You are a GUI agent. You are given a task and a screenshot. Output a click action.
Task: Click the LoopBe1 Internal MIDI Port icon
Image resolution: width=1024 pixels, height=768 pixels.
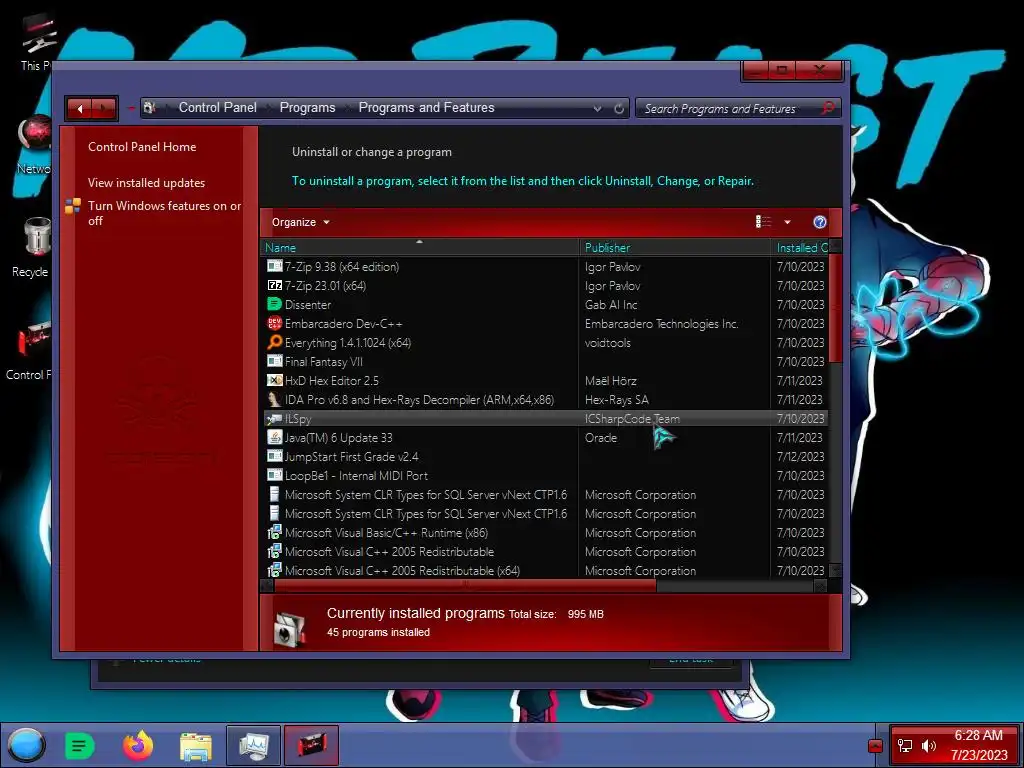274,475
